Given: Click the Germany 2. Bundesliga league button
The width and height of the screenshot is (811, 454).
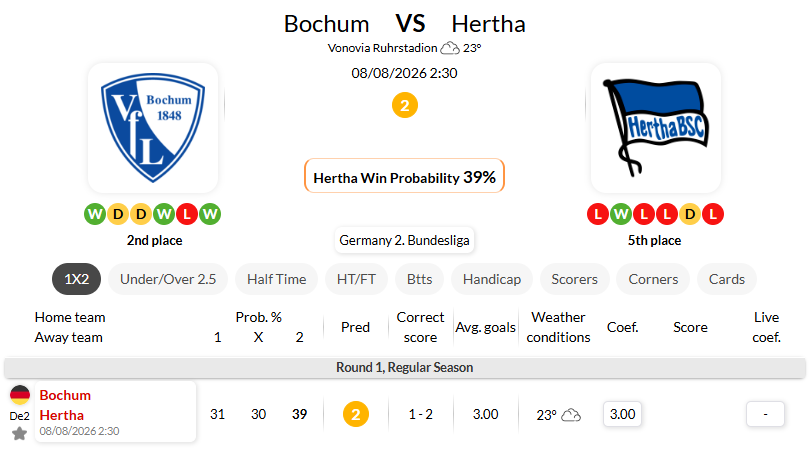Looking at the screenshot, I should coord(404,240).
